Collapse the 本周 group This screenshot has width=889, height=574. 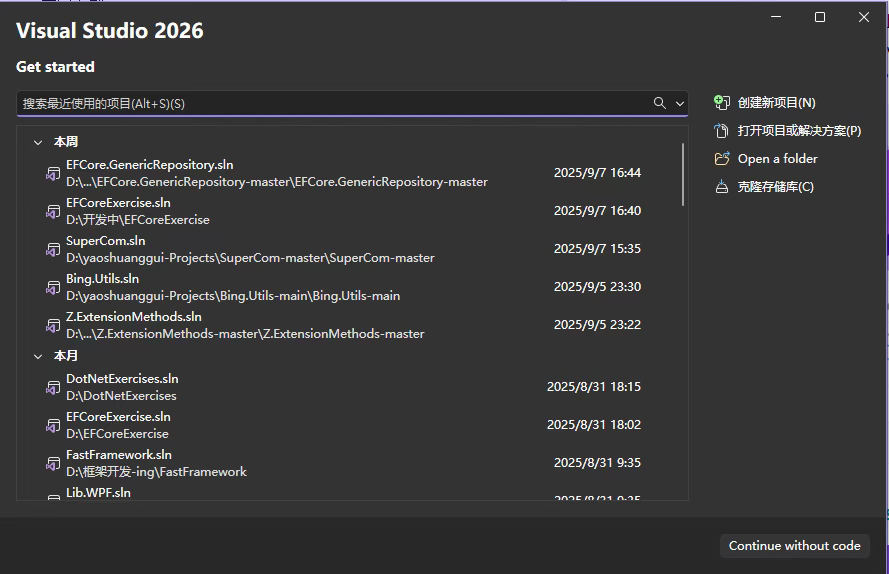[x=38, y=142]
